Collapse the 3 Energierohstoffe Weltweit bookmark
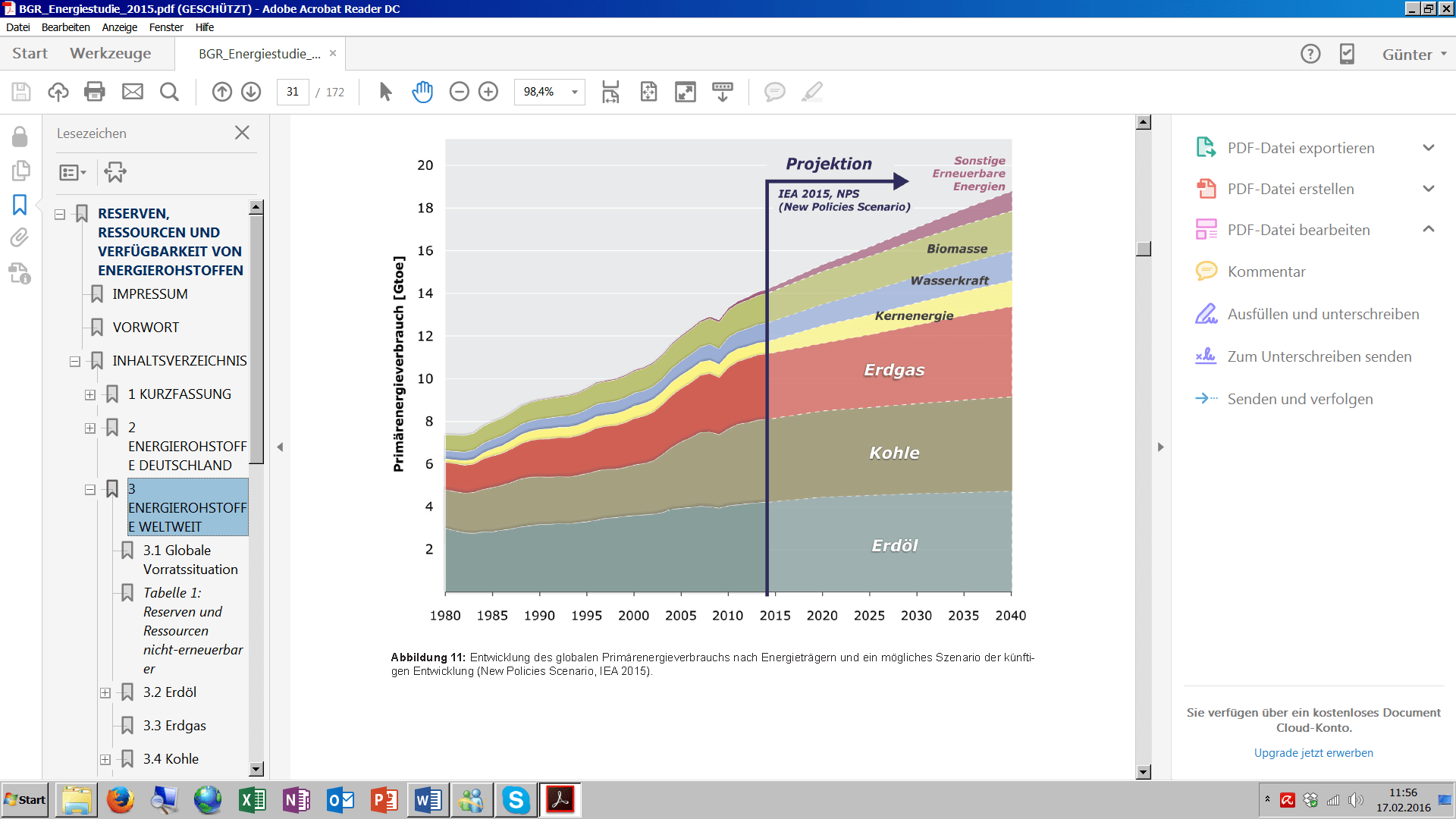Screen dimensions: 1456x819 click(90, 490)
